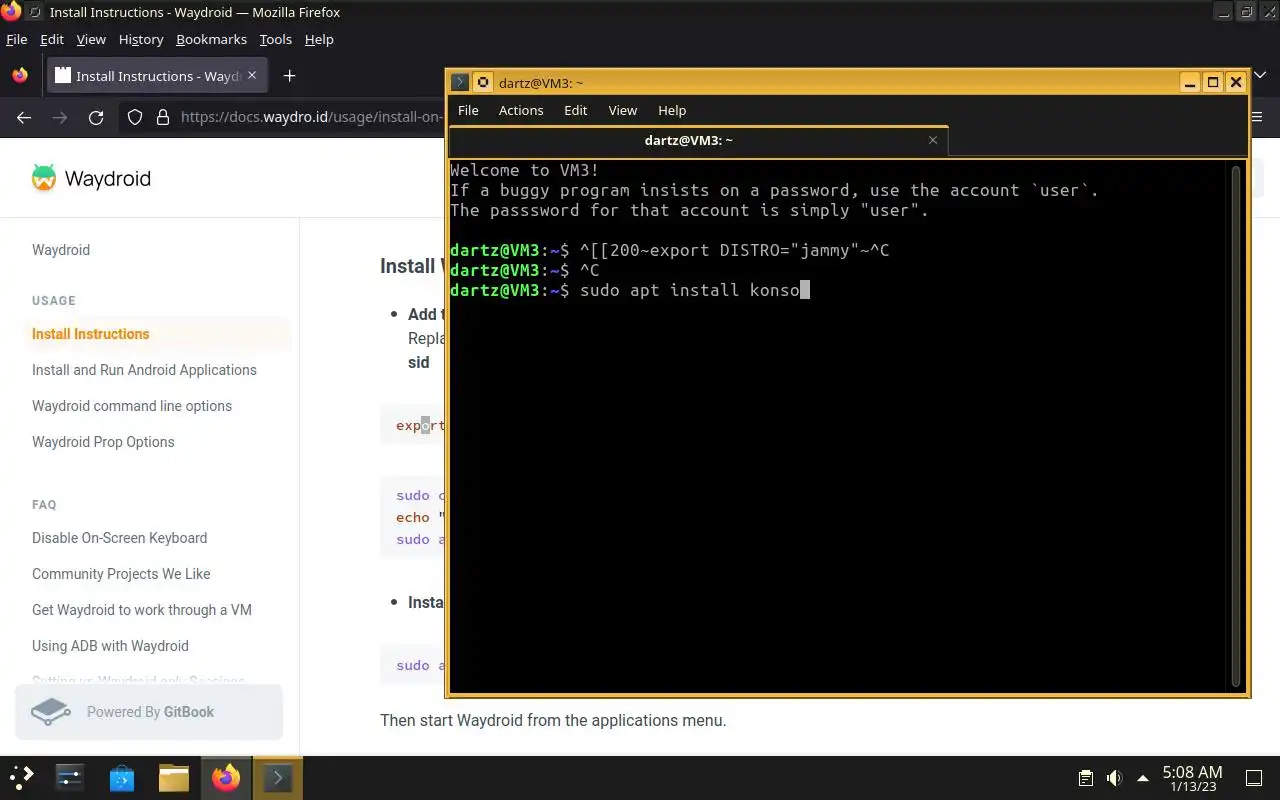
Task: Open terminal Help menu
Action: click(672, 110)
